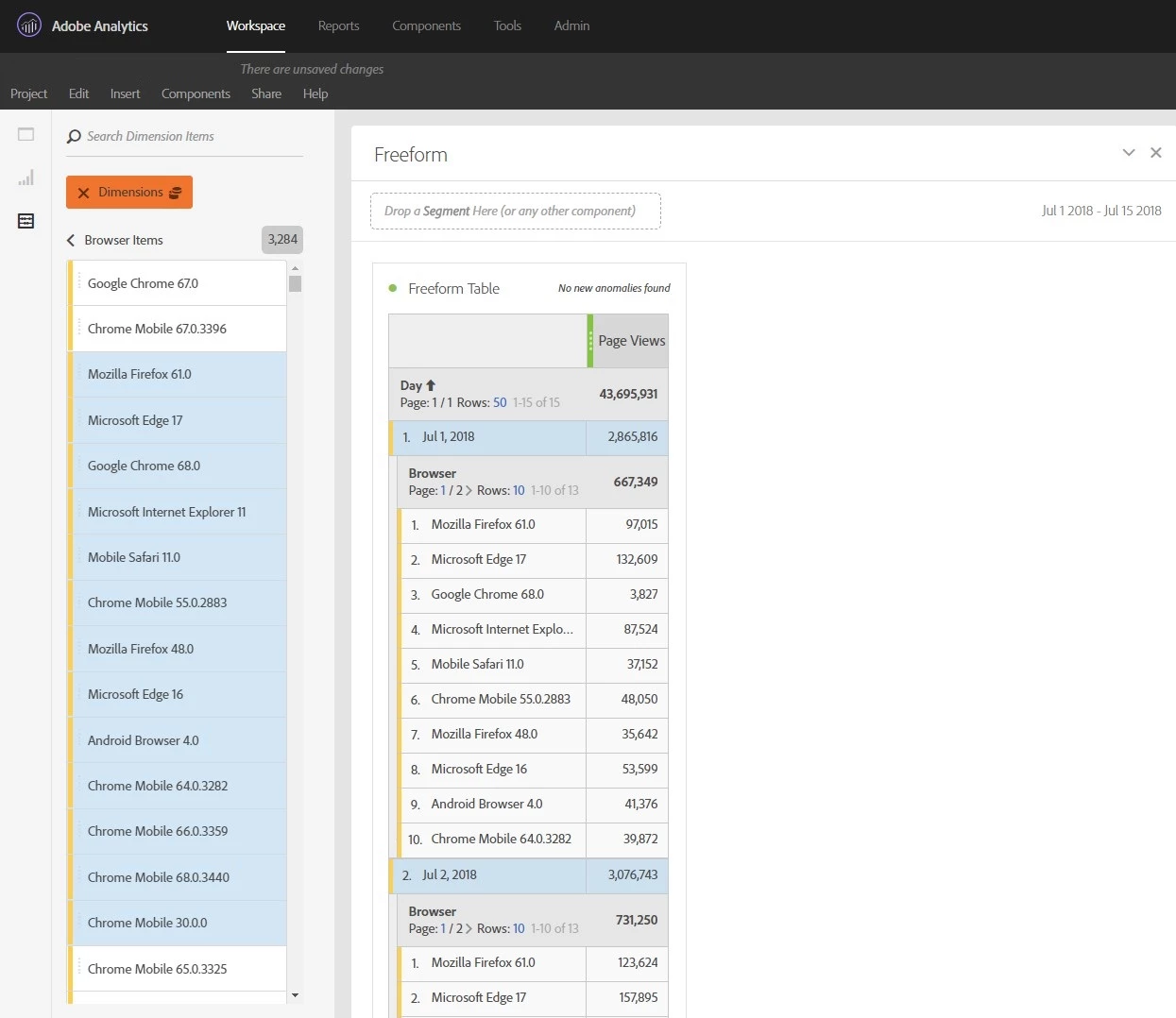The image size is (1176, 1018).
Task: Select Android Browser 4.0 in Browser Items list
Action: [177, 740]
